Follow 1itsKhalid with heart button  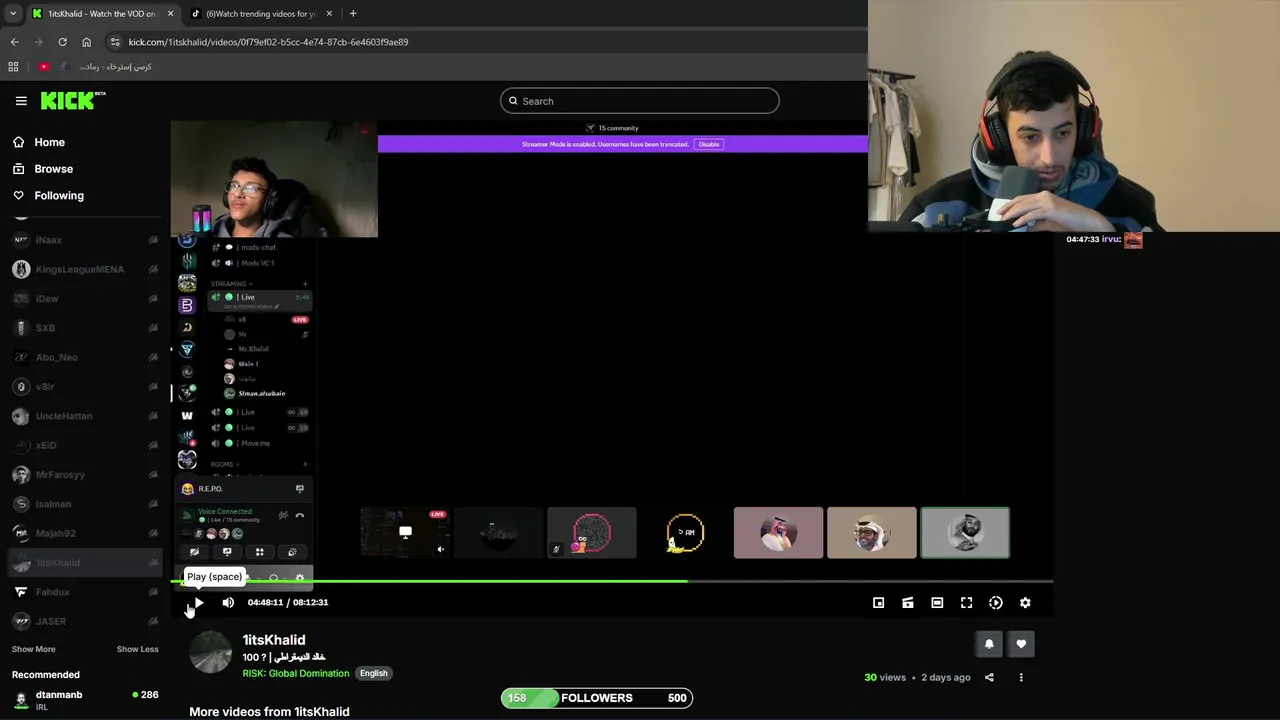point(1021,644)
